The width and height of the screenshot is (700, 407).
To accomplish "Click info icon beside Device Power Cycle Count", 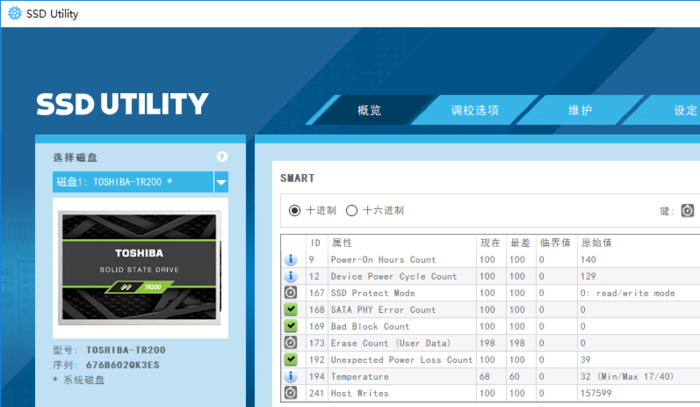I will 291,276.
